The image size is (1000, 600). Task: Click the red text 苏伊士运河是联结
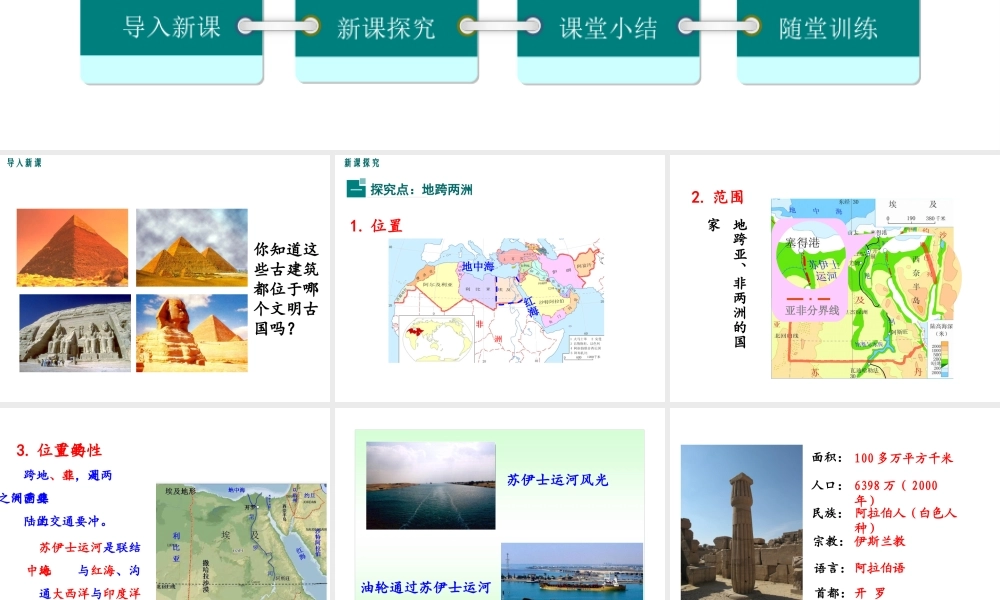90,547
